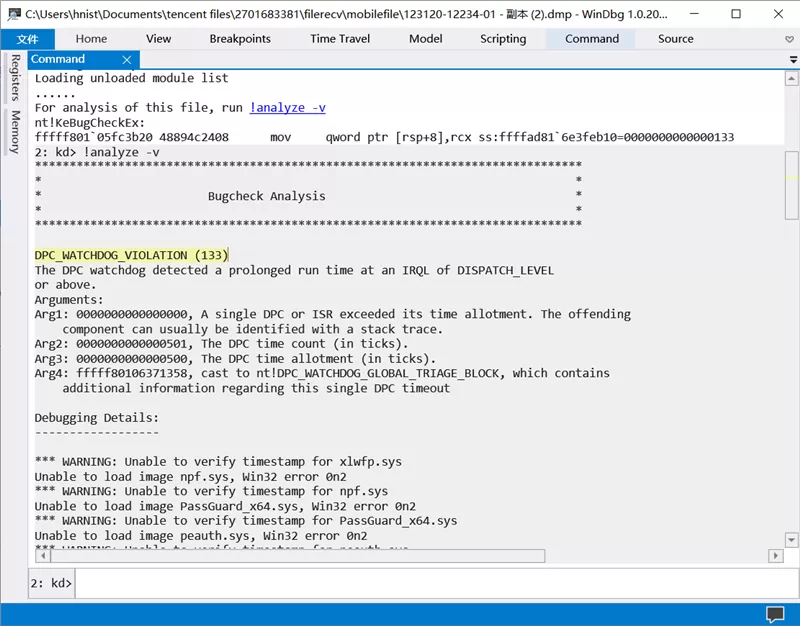Click the horizontal scrollbar right arrow
800x626 pixels.
pos(776,556)
